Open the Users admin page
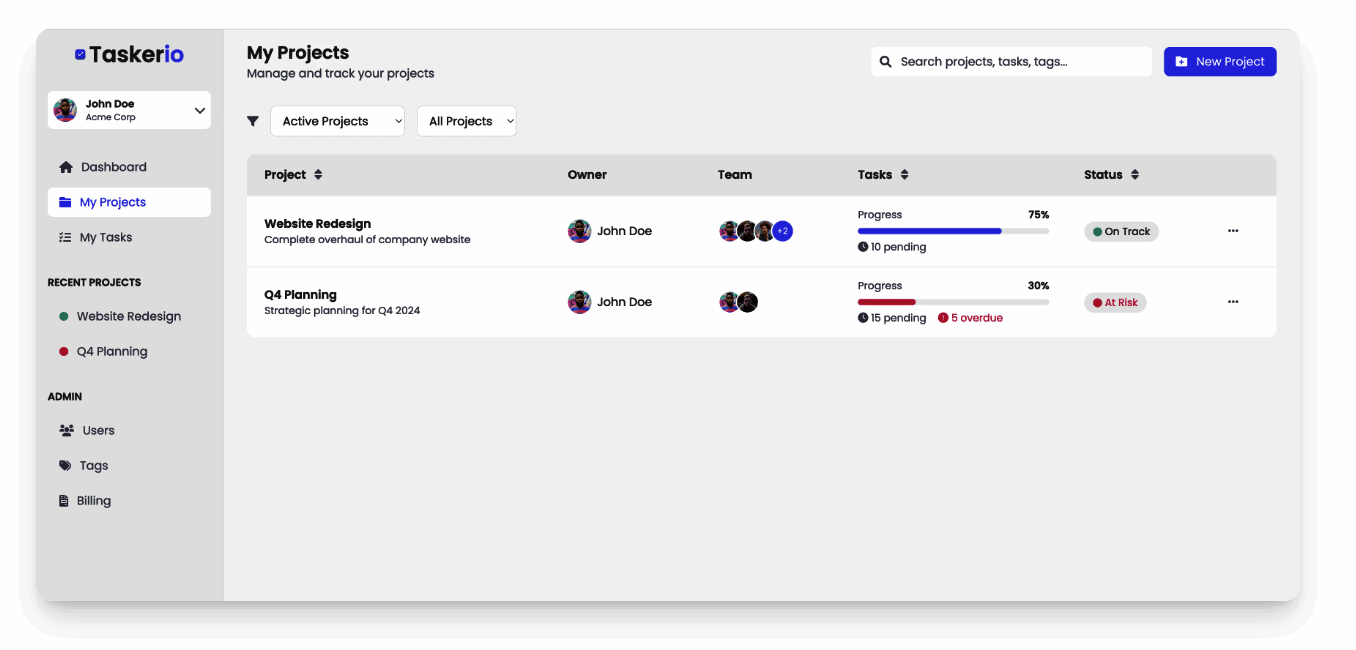This screenshot has height=650, width=1356. tap(98, 430)
